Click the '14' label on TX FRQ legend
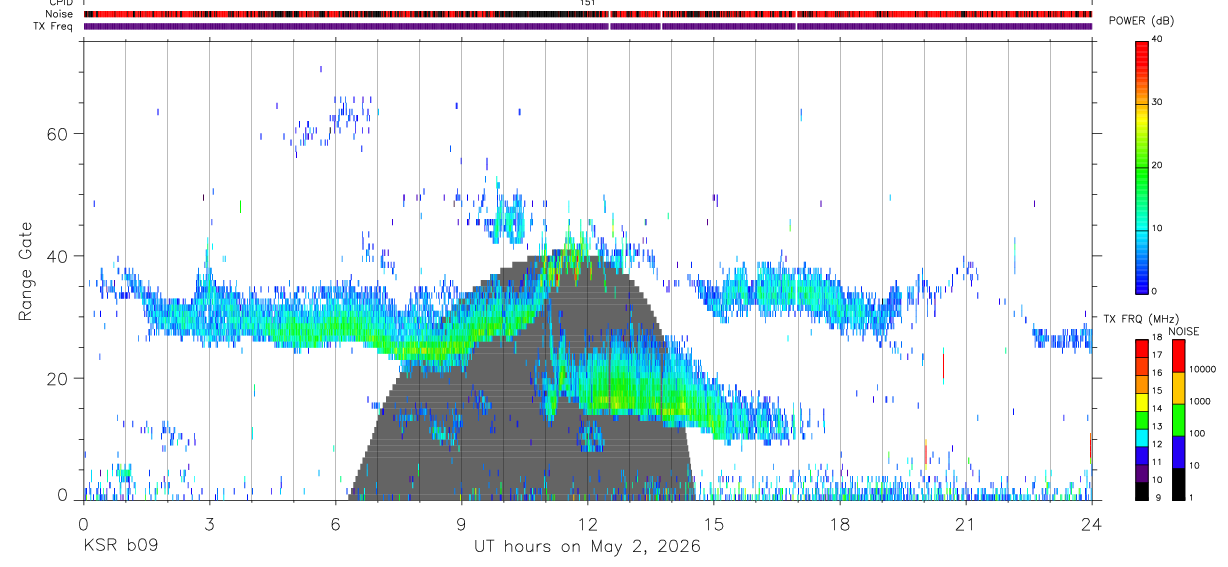This screenshot has width=1228, height=567. point(1156,408)
